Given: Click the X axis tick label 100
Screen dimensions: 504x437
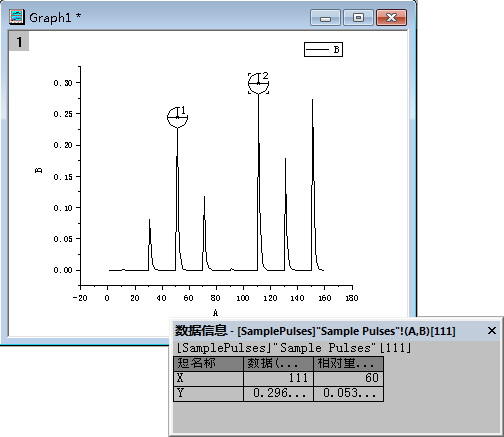Looking at the screenshot, I should (243, 298).
